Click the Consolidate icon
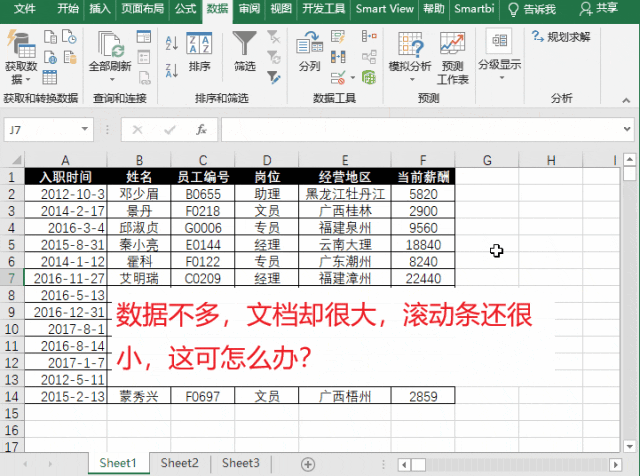This screenshot has height=476, width=640. click(369, 36)
